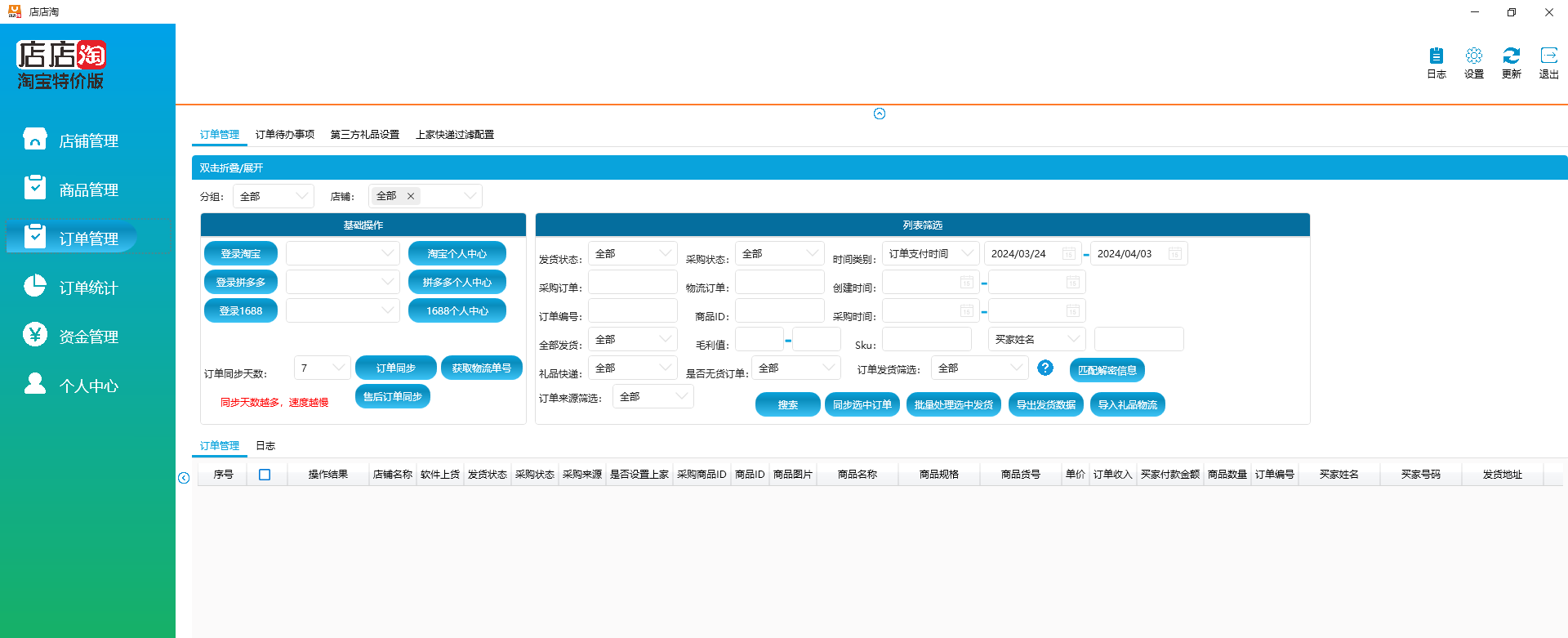Focus the 采购订单 input field
1568x638 pixels.
tap(633, 282)
